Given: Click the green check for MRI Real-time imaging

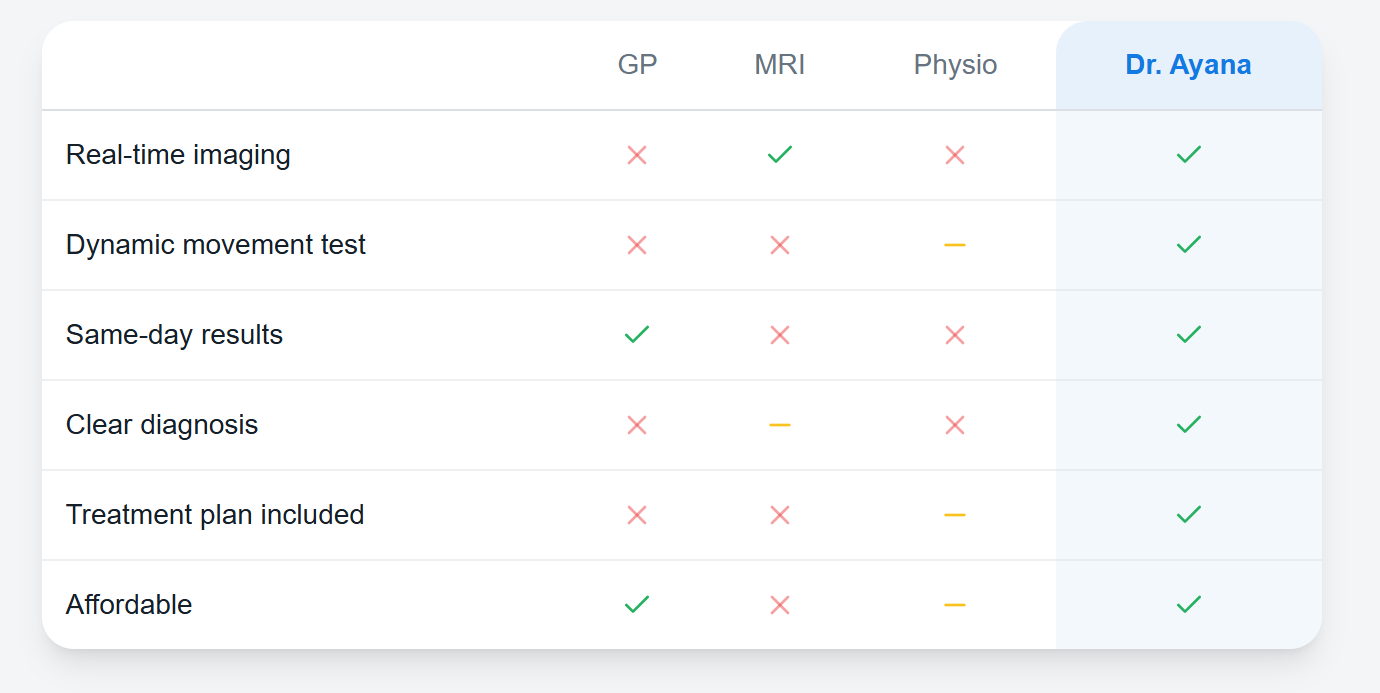Looking at the screenshot, I should pyautogui.click(x=780, y=155).
